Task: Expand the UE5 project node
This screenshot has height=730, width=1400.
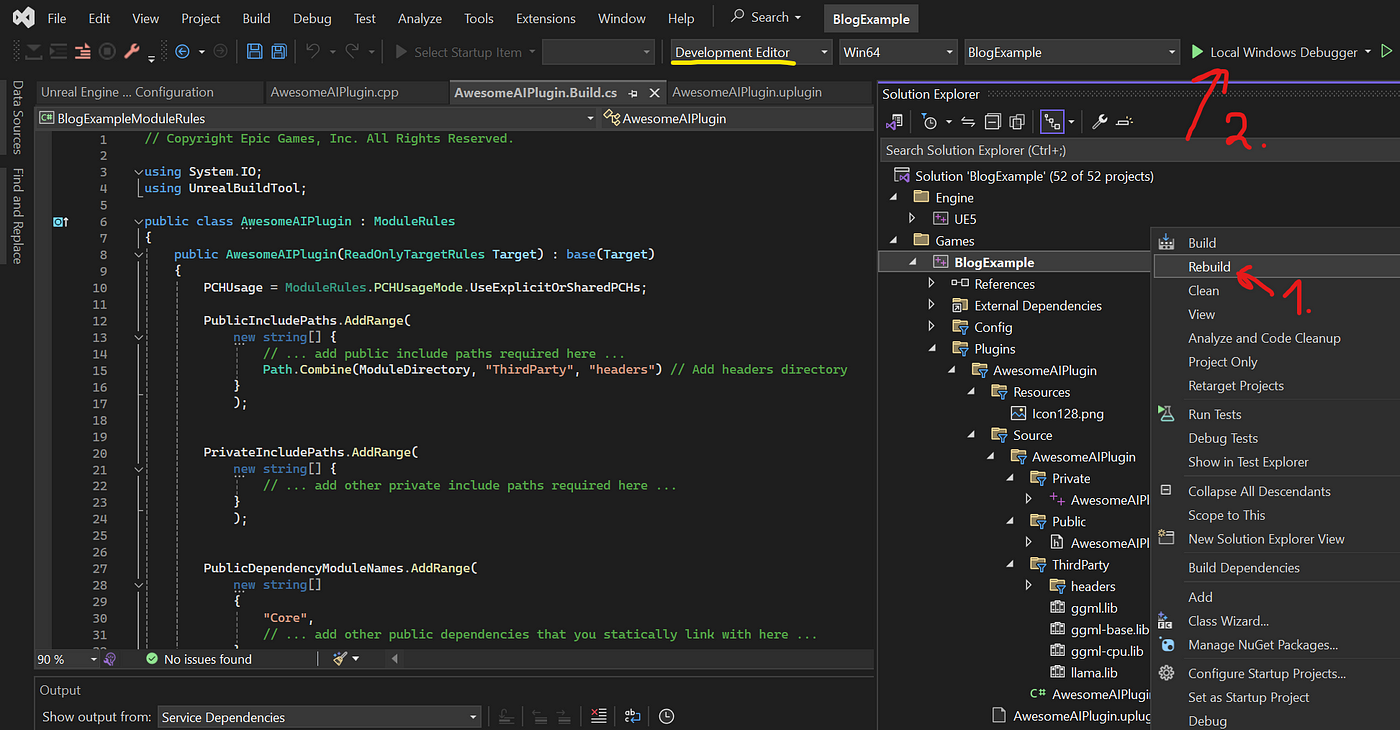Action: pos(912,218)
